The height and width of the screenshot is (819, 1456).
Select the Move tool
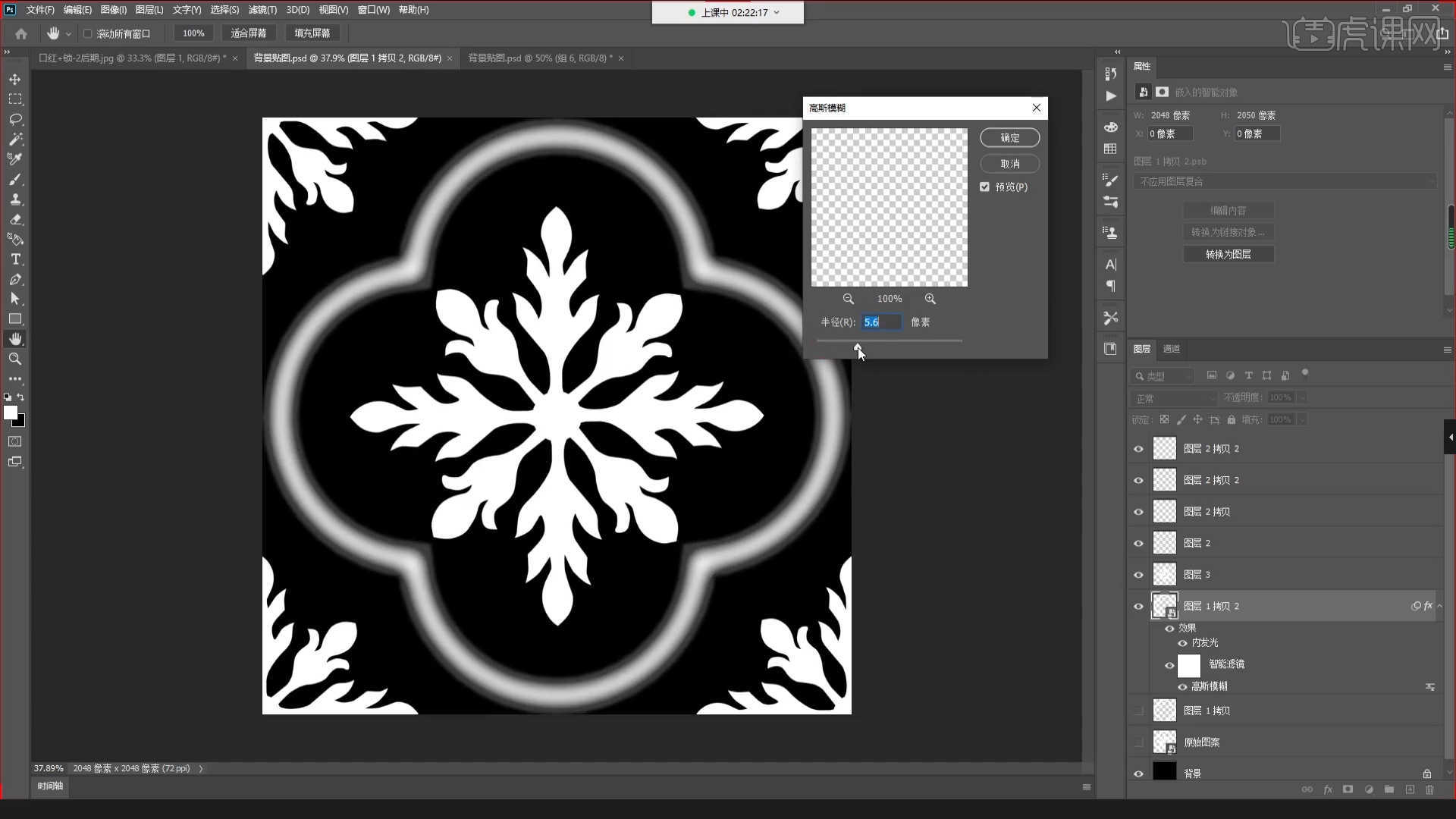15,79
